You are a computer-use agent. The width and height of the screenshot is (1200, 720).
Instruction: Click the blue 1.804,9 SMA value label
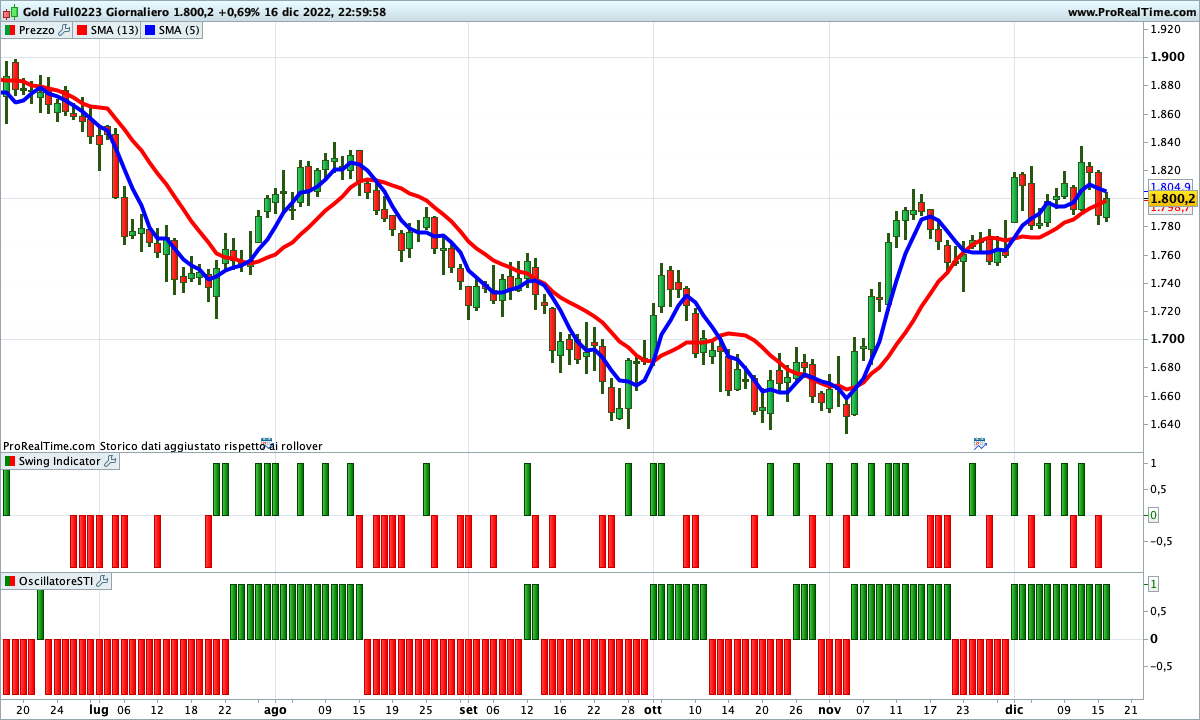pyautogui.click(x=1171, y=187)
